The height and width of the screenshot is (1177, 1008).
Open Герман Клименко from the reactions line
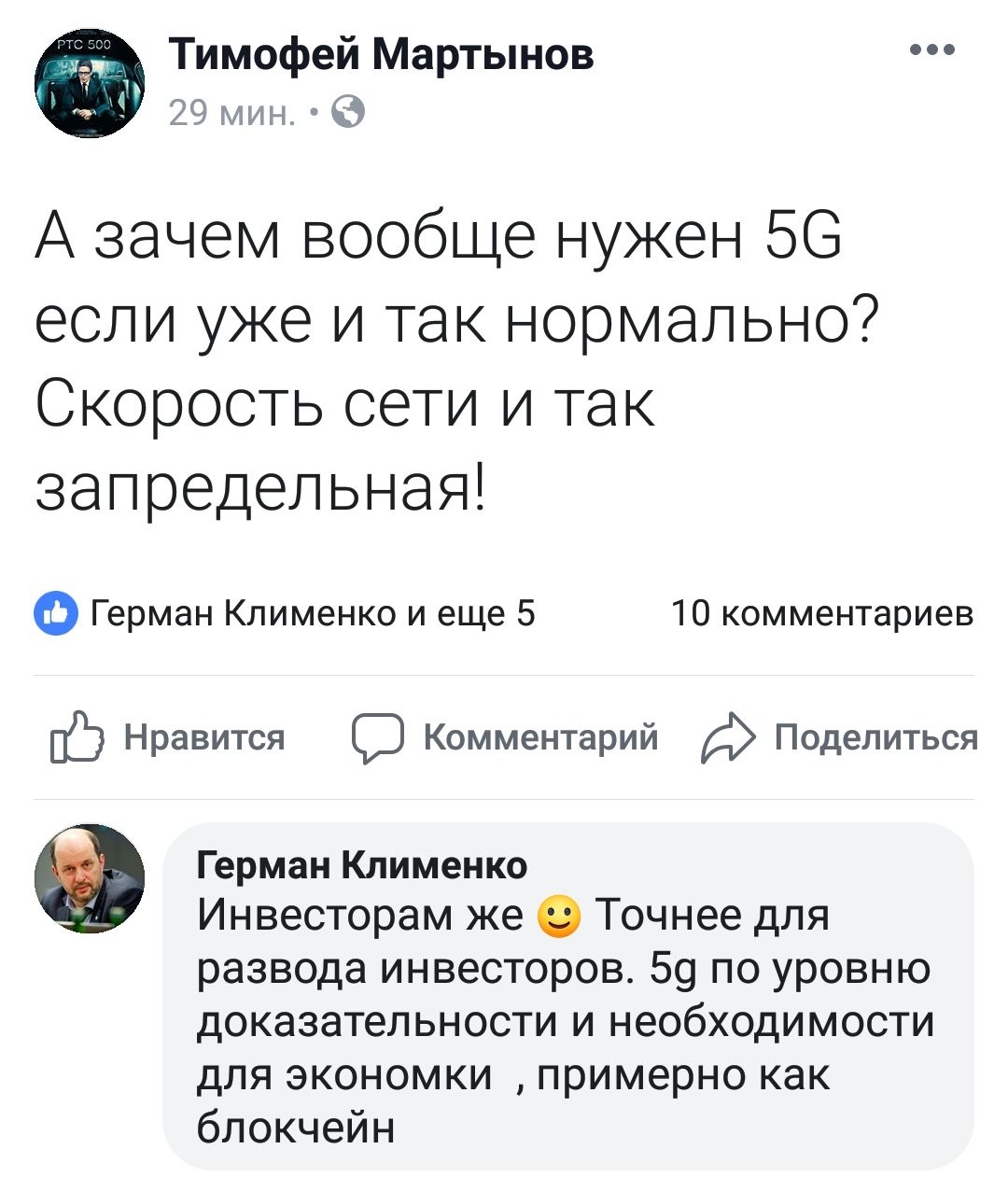(245, 613)
